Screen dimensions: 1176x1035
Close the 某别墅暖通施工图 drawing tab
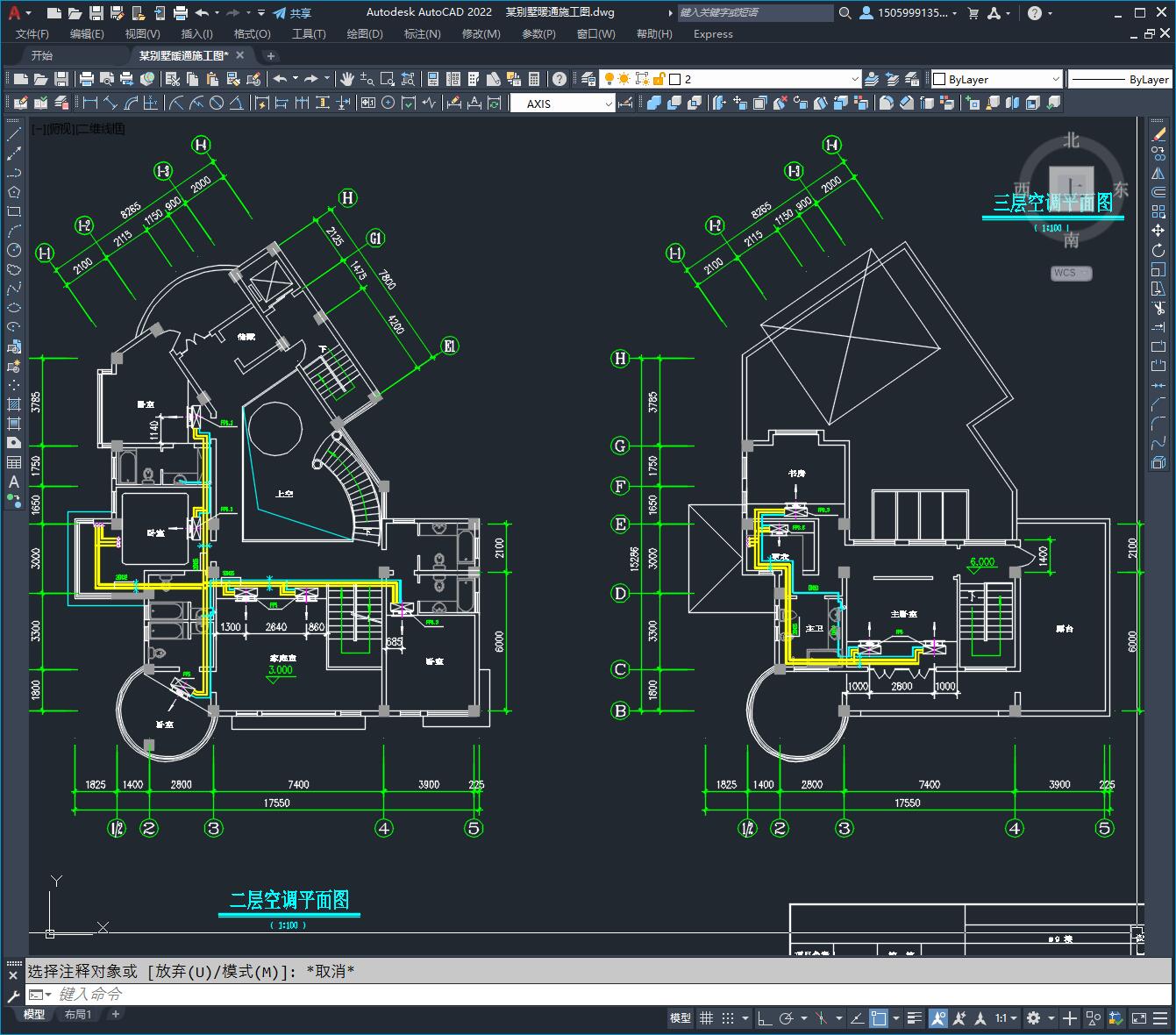[240, 55]
